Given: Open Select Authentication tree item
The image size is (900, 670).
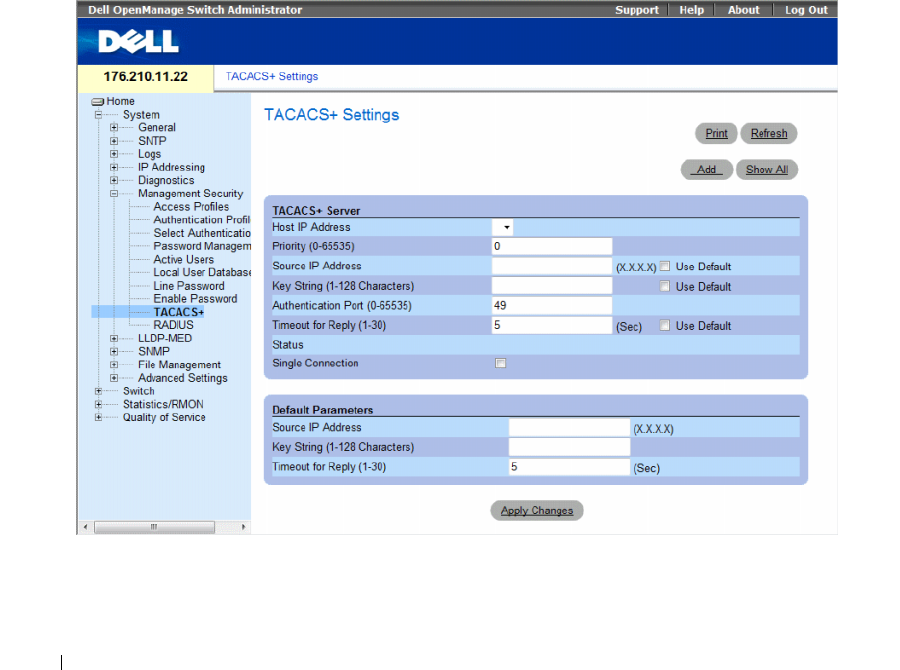Looking at the screenshot, I should click(x=201, y=233).
